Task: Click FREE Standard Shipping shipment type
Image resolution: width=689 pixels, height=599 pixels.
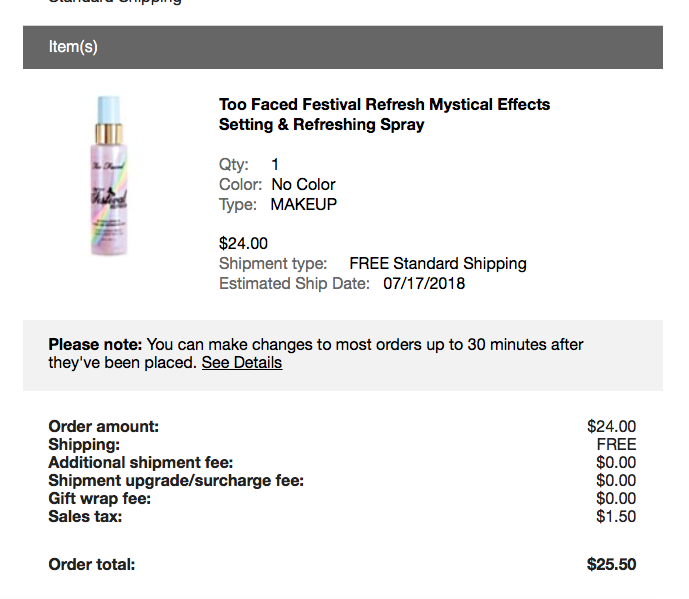Action: [x=437, y=264]
